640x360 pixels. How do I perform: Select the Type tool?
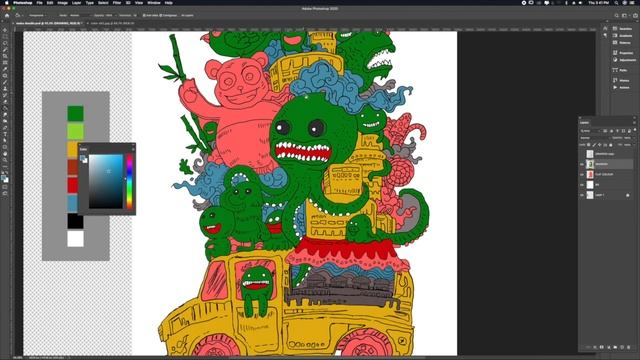tap(5, 134)
